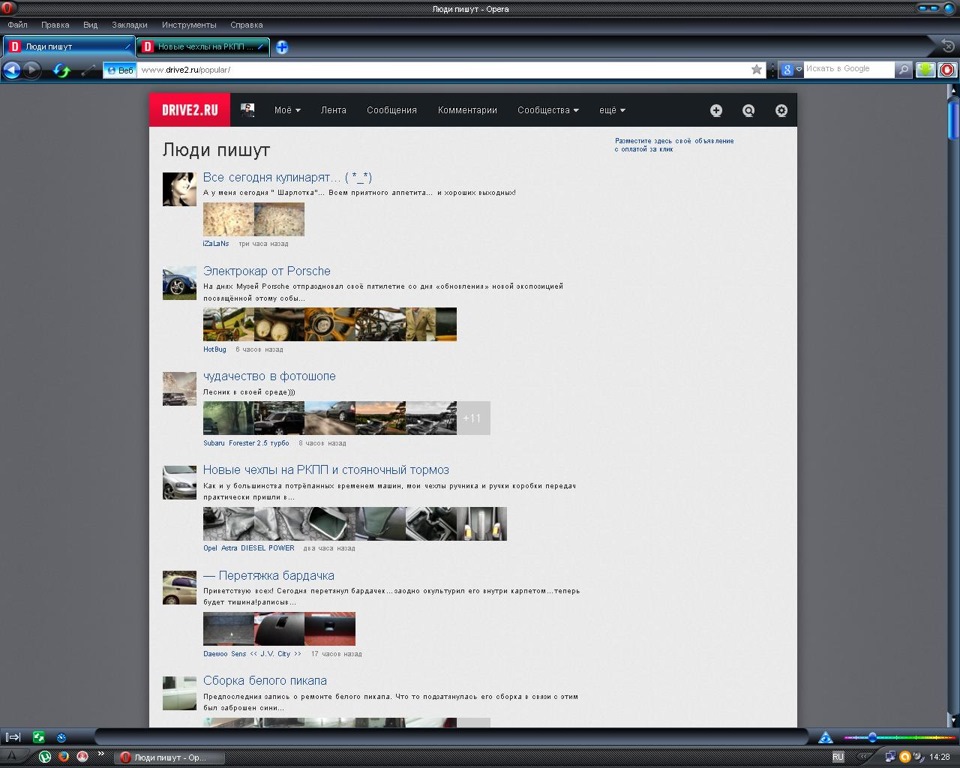
Task: Open the Справка menu
Action: tap(246, 25)
